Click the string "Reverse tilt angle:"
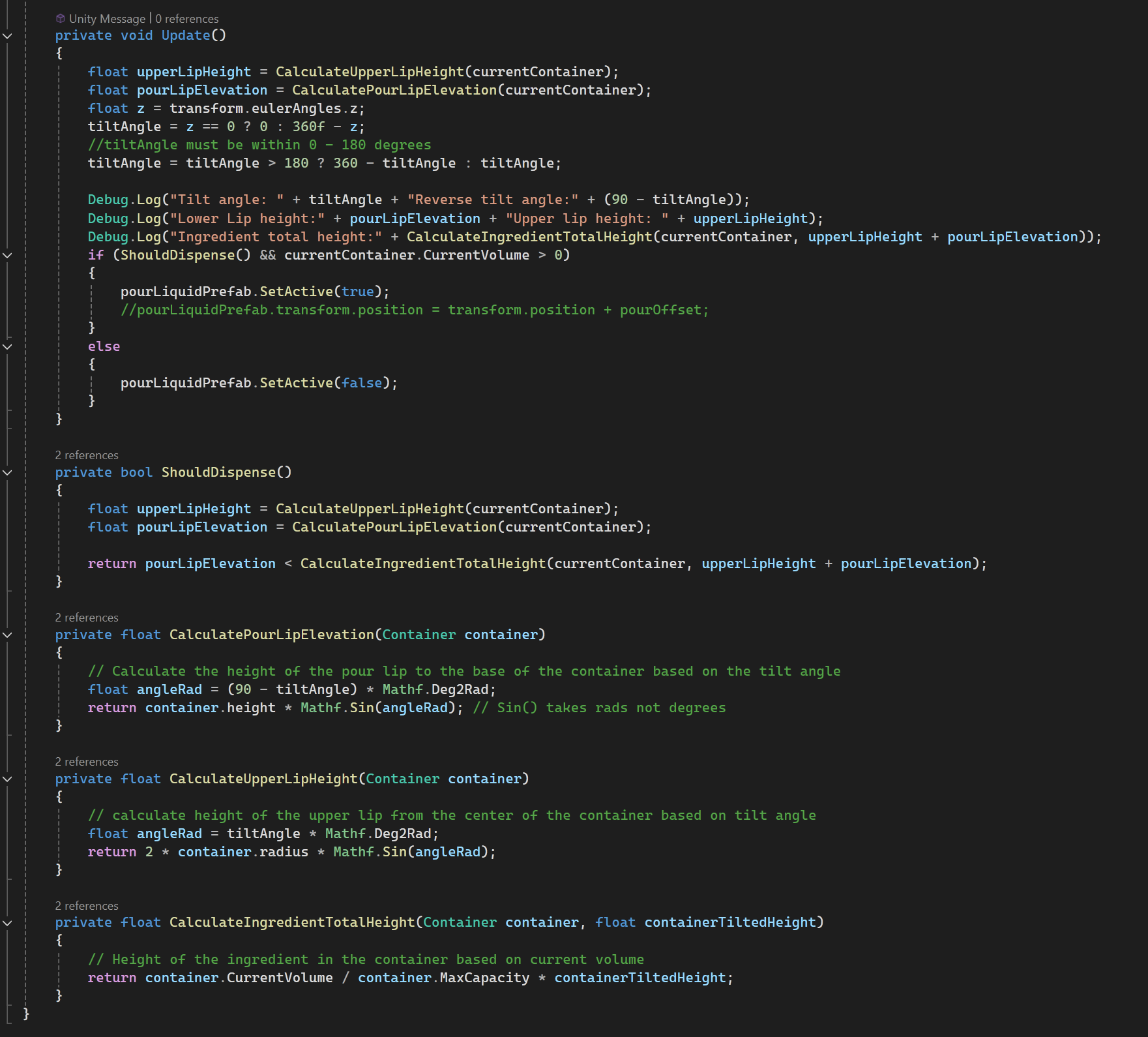1148x1037 pixels. tap(493, 200)
